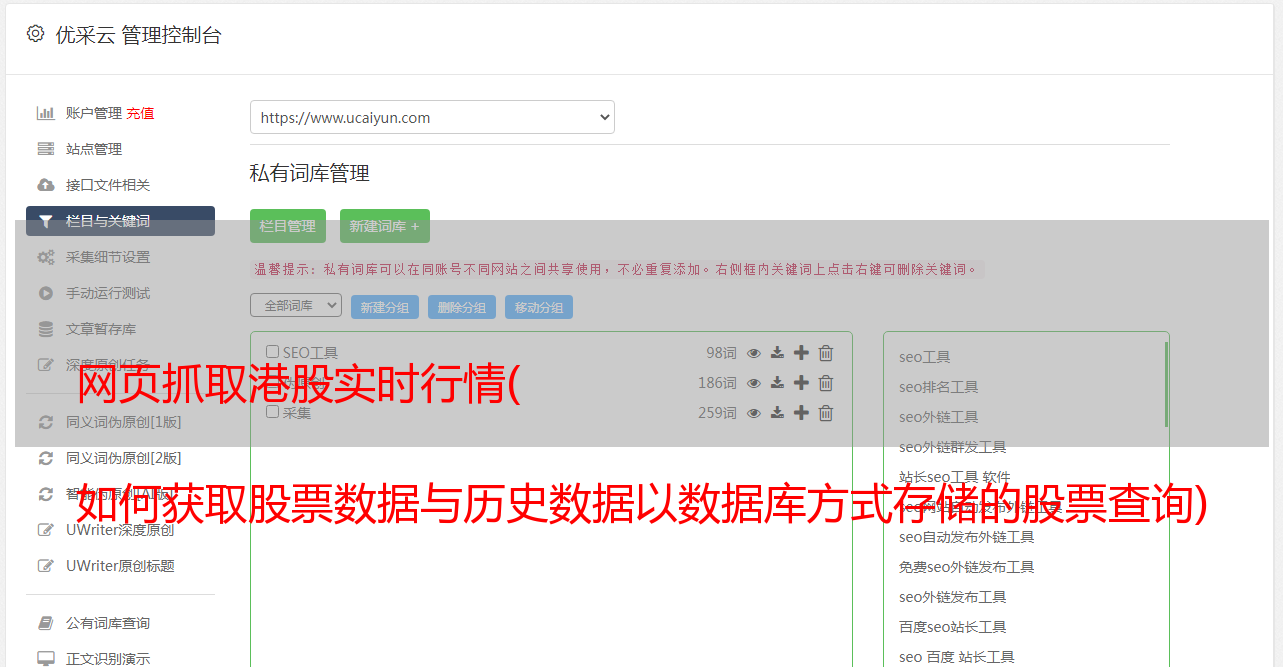Select keyword seo外链工具 in right list
Viewport: 1283px width, 667px height.
click(x=939, y=417)
